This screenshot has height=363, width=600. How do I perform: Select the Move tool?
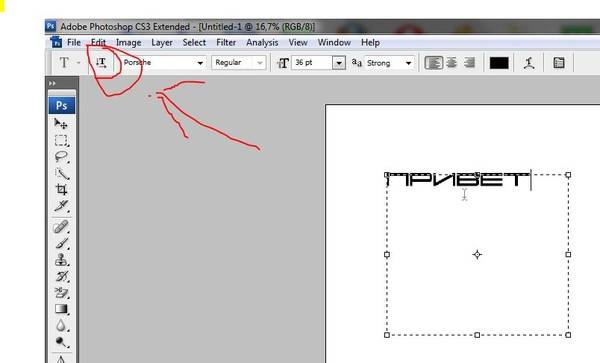(x=61, y=124)
